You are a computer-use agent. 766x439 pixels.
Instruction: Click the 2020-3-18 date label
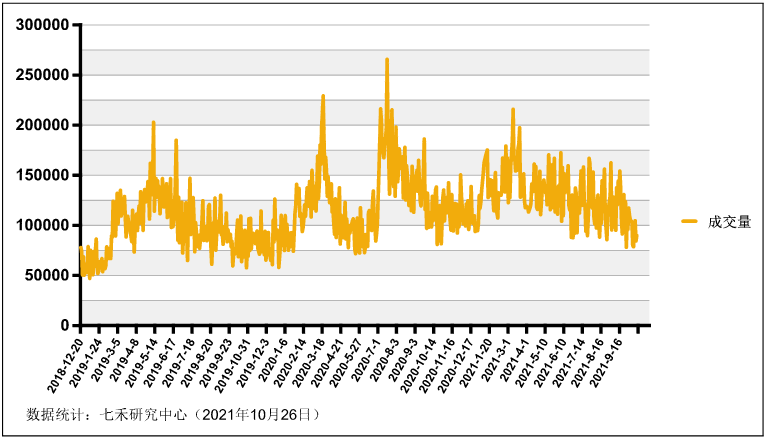point(309,362)
